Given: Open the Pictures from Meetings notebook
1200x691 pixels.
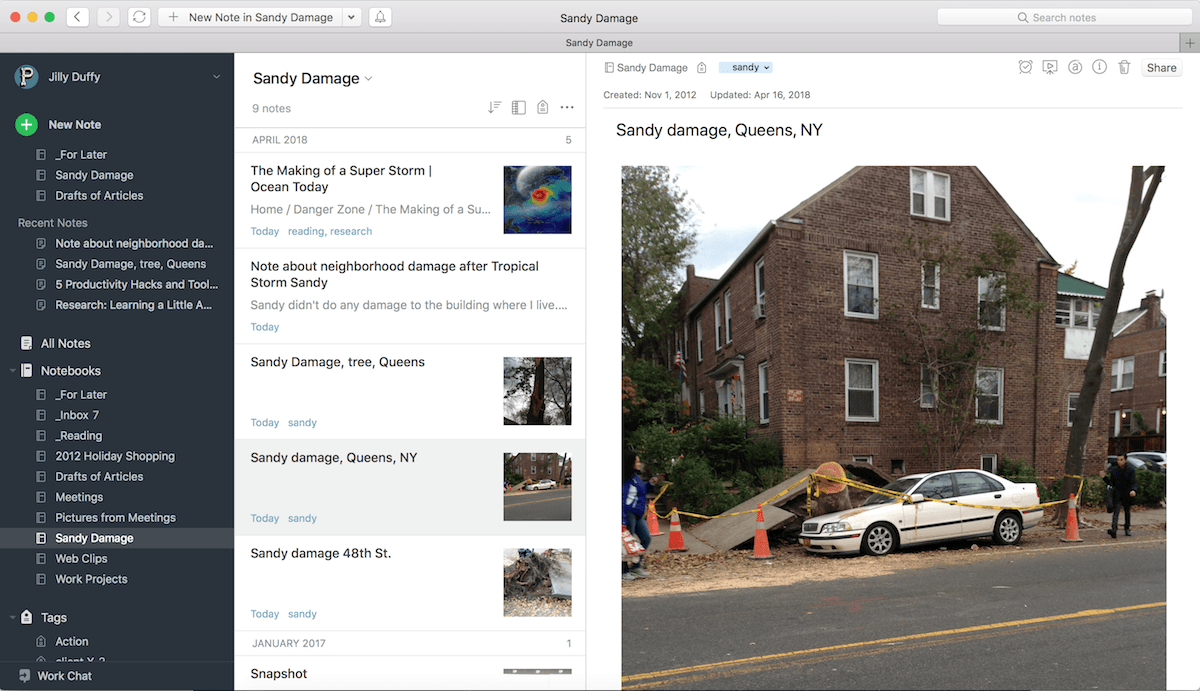Looking at the screenshot, I should pyautogui.click(x=115, y=518).
